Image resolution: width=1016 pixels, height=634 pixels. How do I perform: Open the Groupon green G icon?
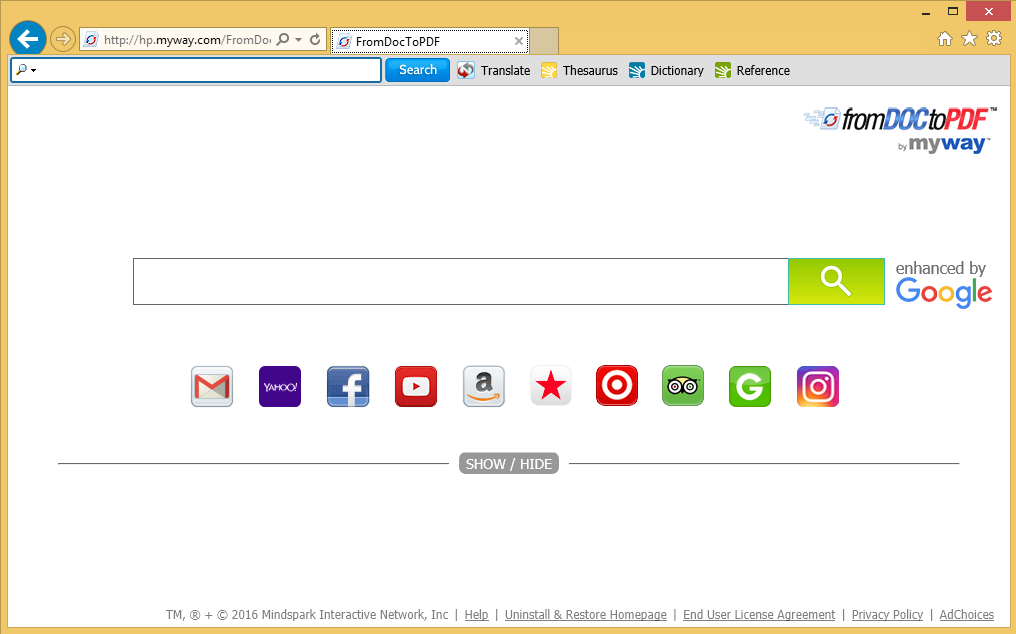[750, 386]
